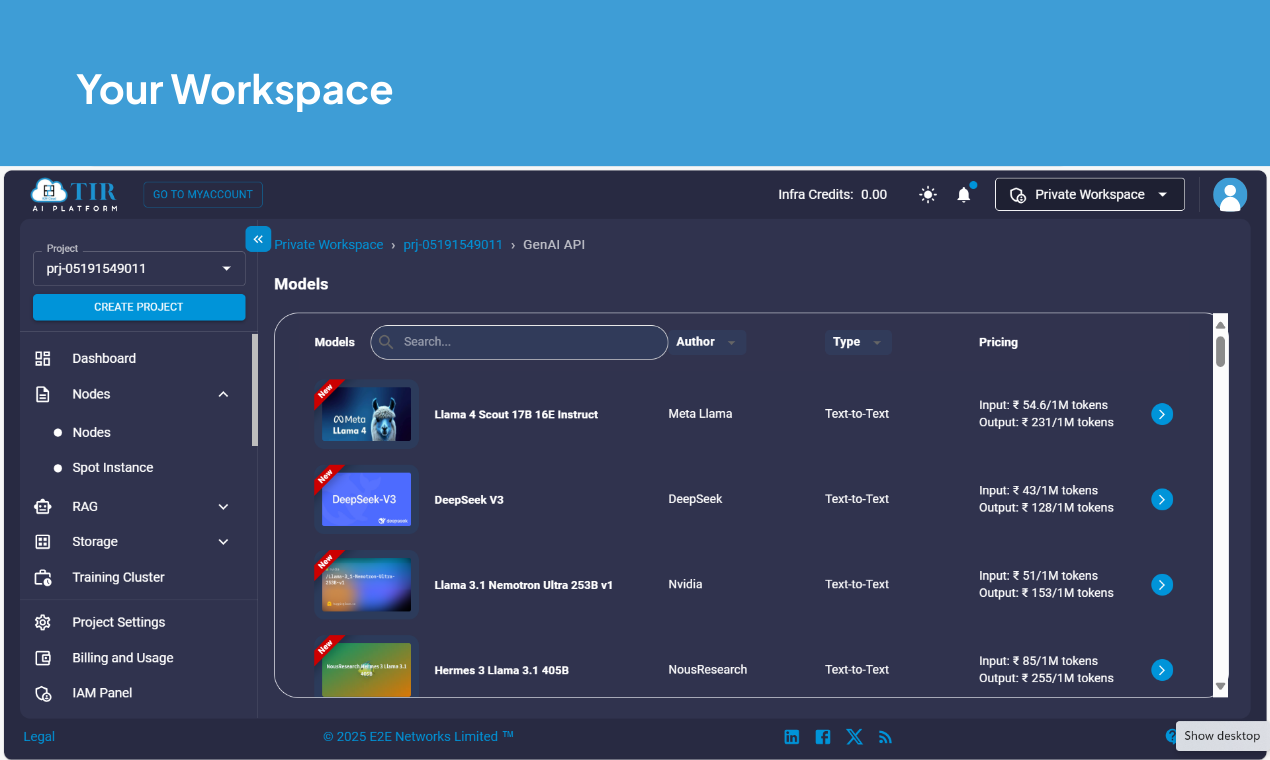Open the Facebook footer icon
This screenshot has width=1270, height=760.
[823, 737]
